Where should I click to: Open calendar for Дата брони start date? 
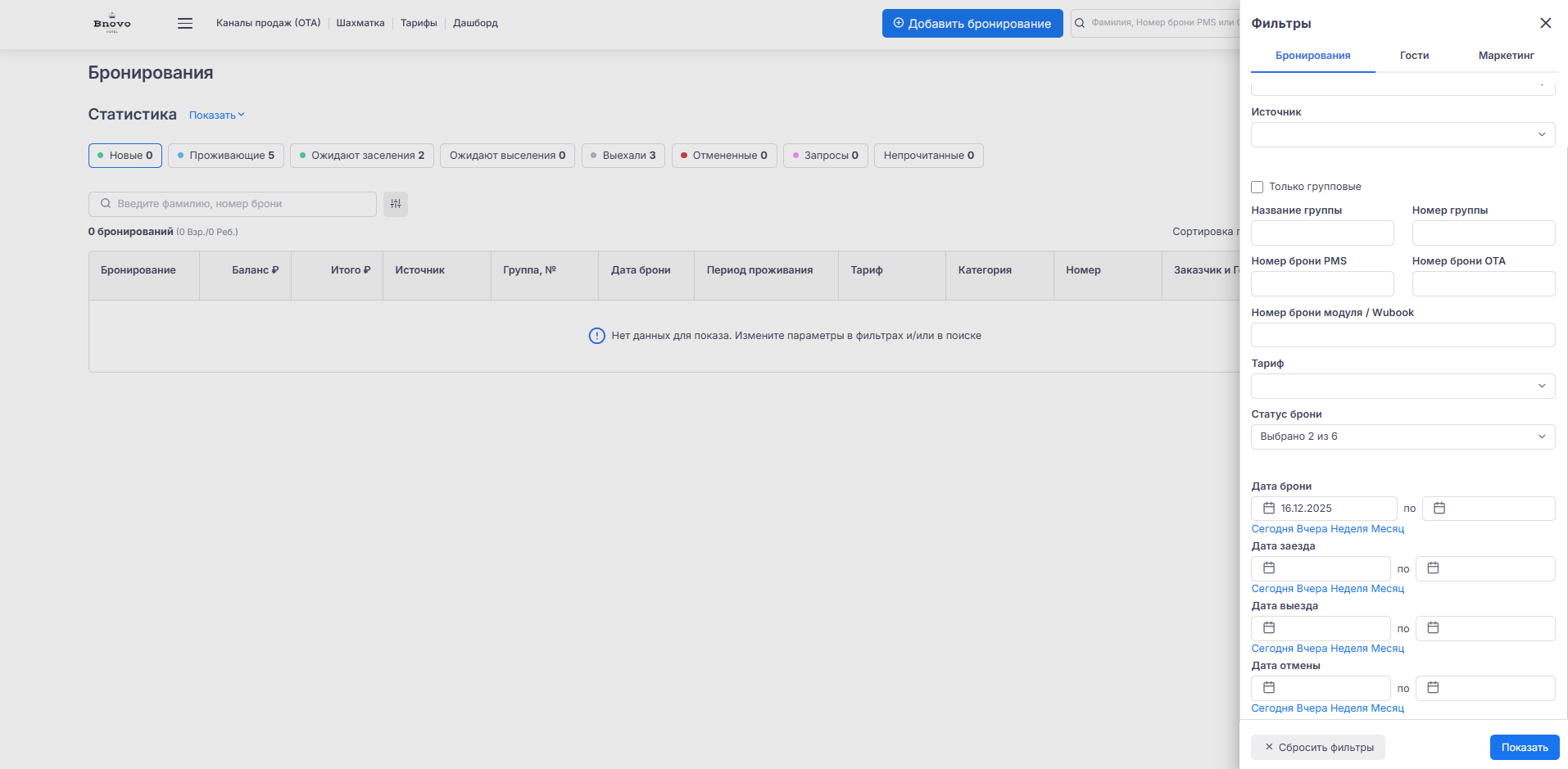[x=1269, y=509]
